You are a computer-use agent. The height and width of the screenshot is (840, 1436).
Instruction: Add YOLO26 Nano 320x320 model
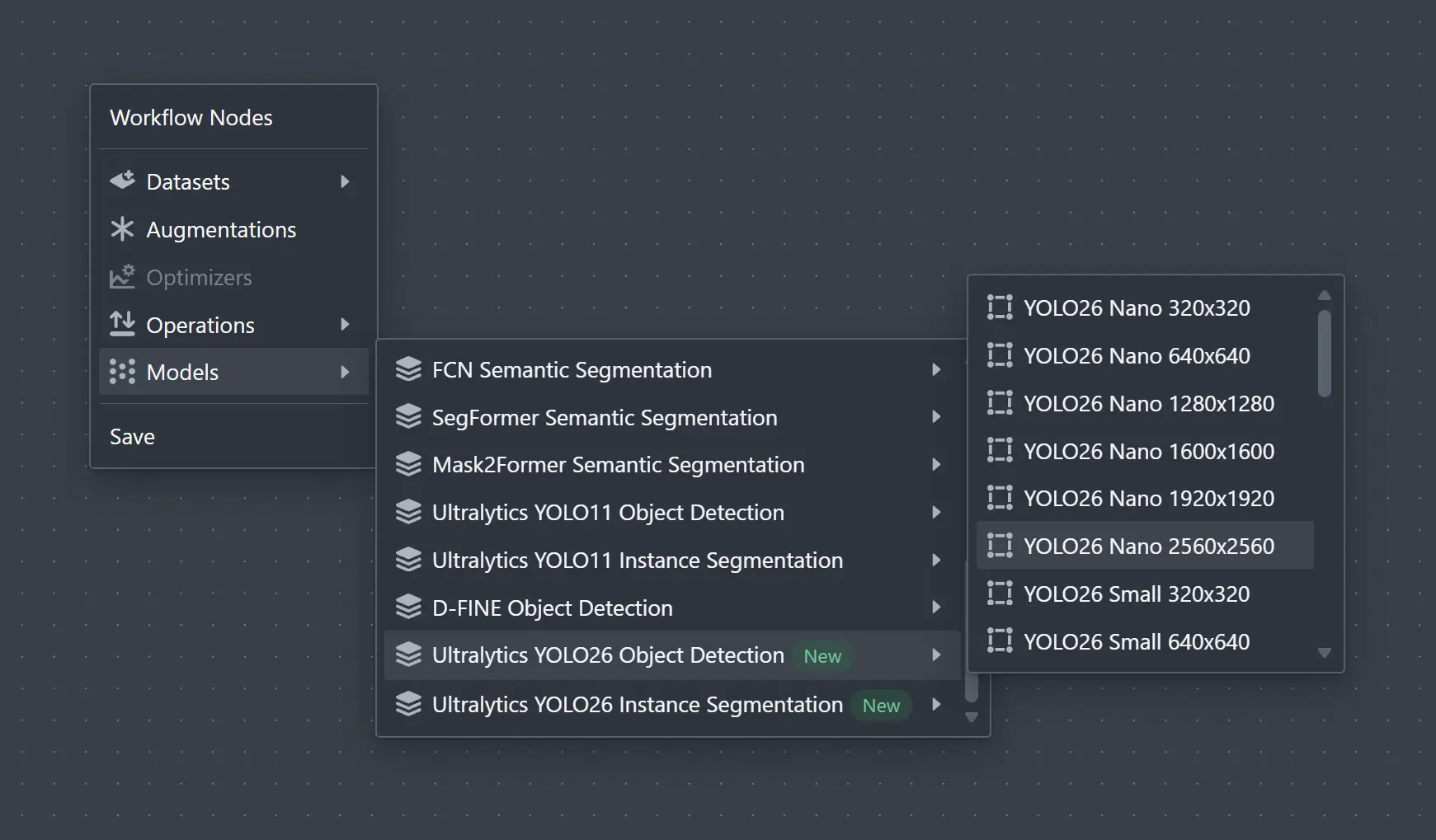1145,307
